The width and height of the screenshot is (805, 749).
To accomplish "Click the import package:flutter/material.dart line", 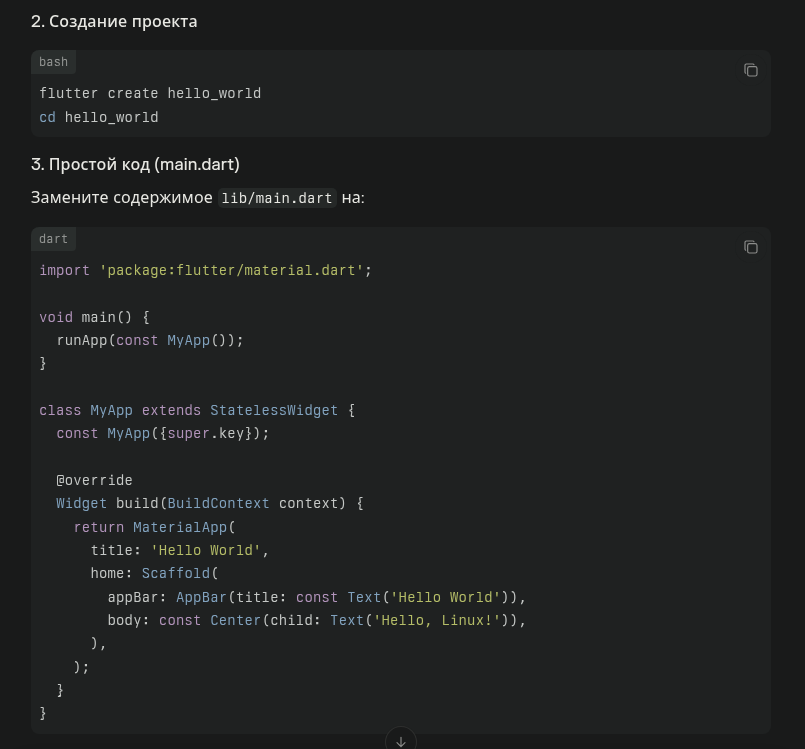I will (x=205, y=270).
